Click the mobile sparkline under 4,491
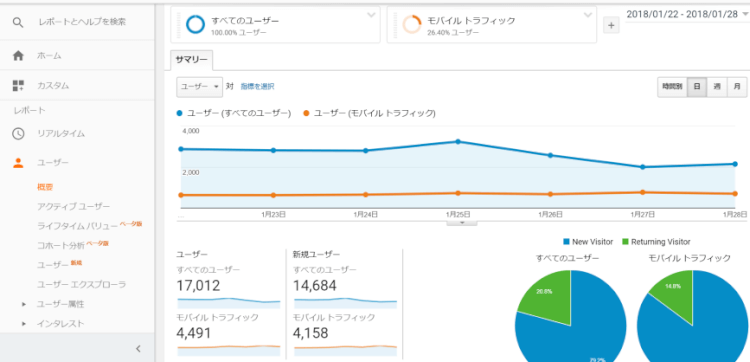750x362 pixels. (229, 350)
